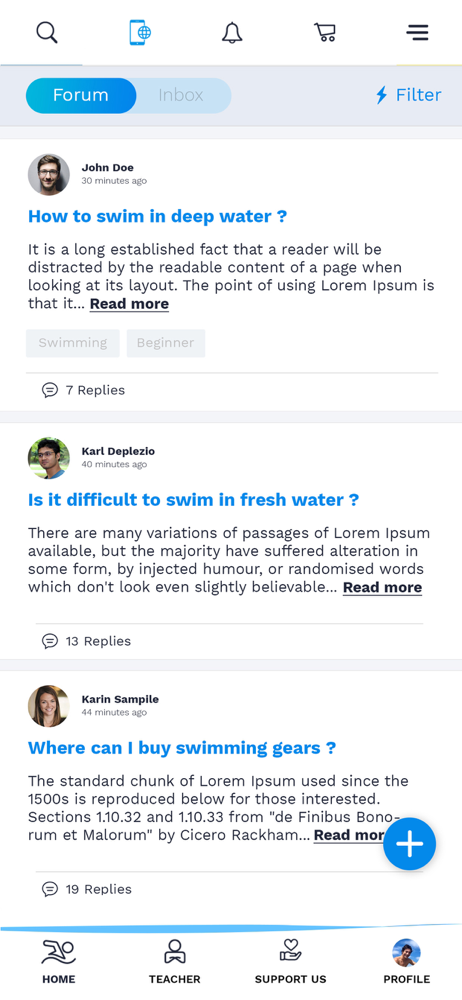Viewport: 462px width, 1000px height.
Task: Open Profile in bottom navigation
Action: coord(406,962)
